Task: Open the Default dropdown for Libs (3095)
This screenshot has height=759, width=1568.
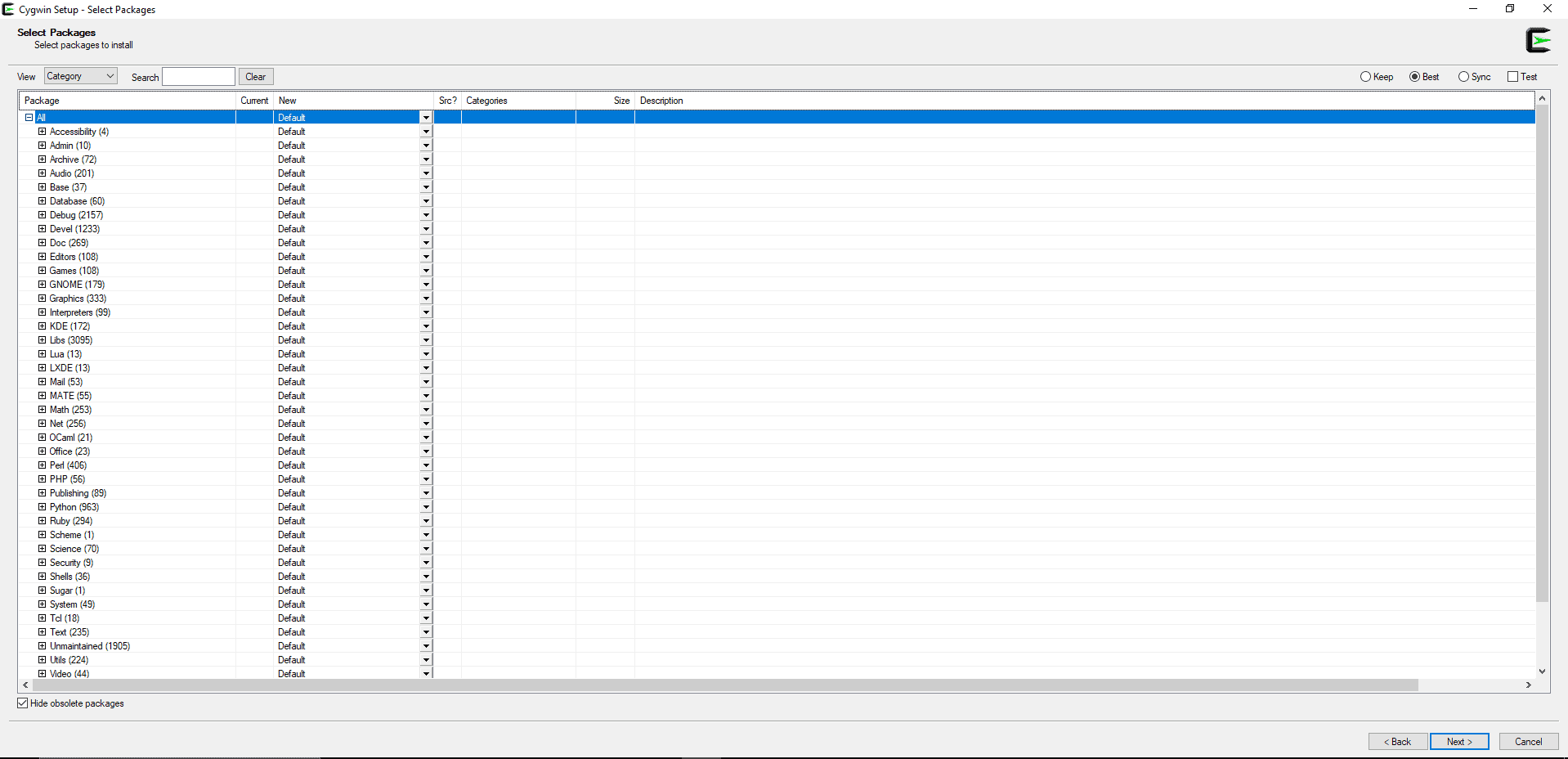Action: (x=426, y=340)
